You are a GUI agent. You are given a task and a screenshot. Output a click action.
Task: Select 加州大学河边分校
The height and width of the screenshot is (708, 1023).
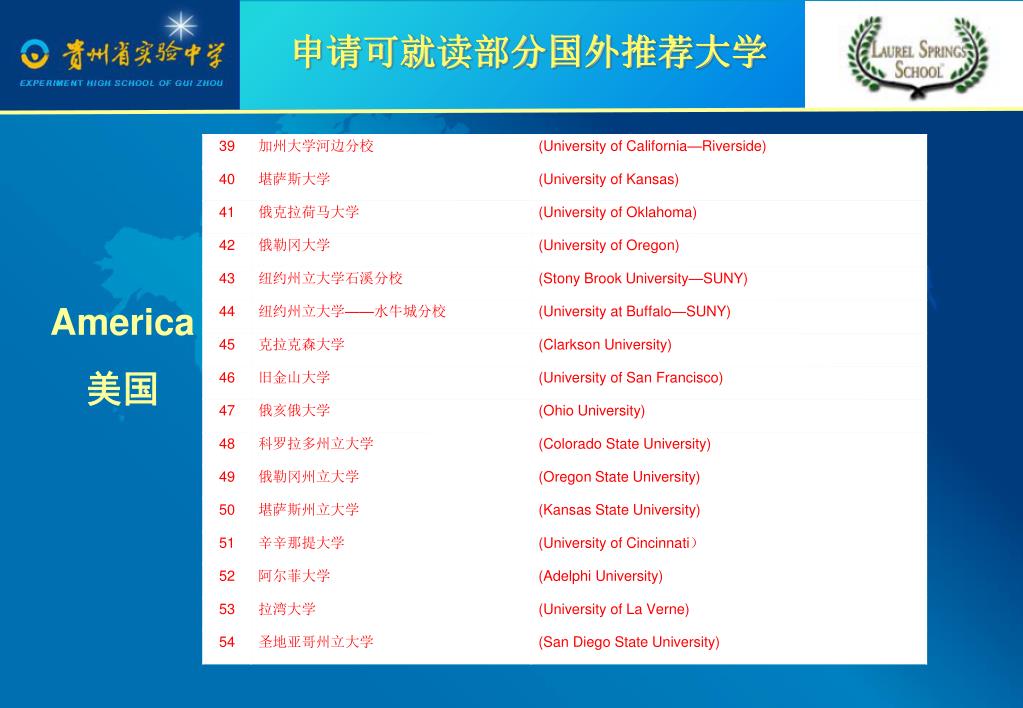316,146
